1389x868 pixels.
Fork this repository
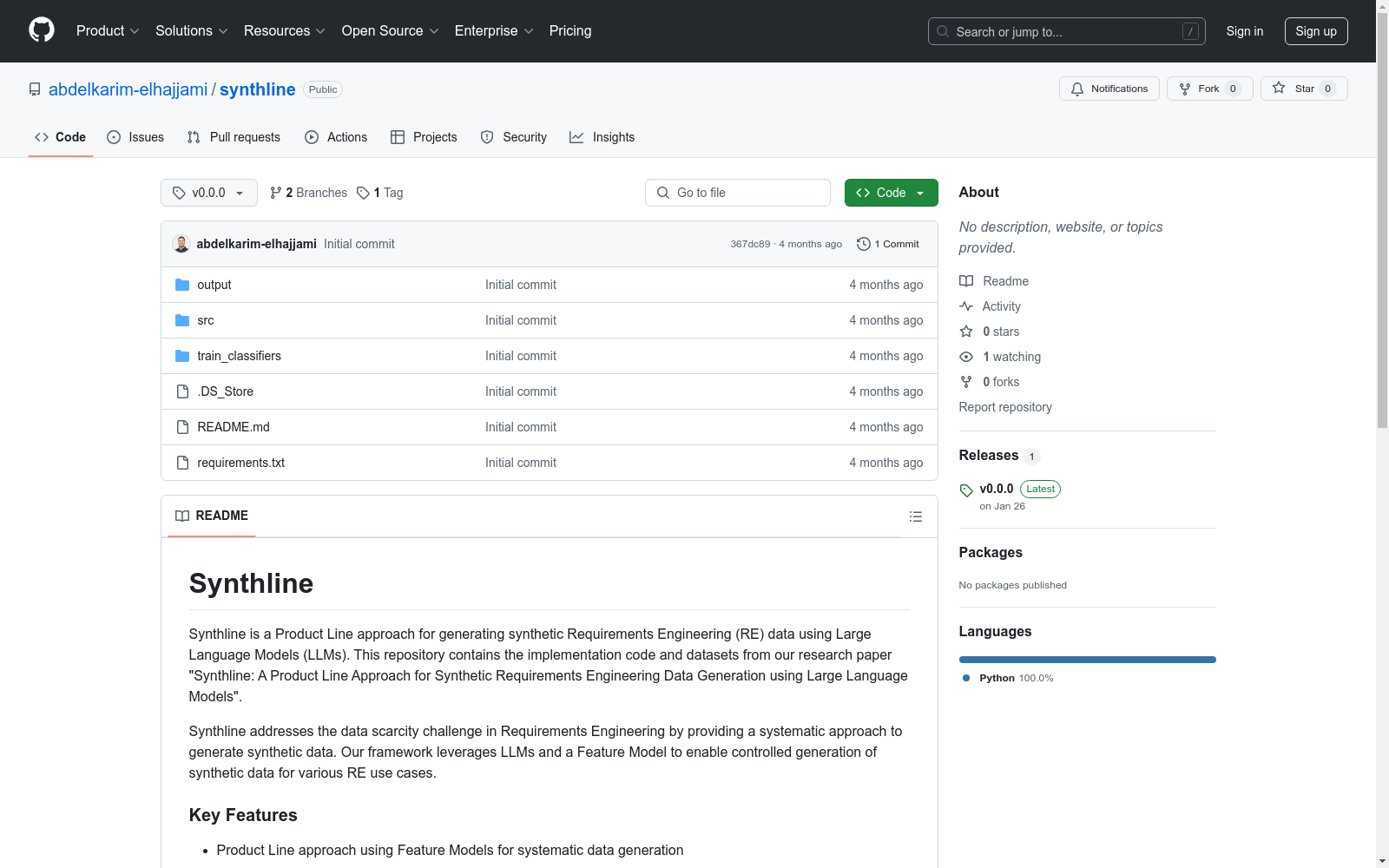pos(1210,89)
